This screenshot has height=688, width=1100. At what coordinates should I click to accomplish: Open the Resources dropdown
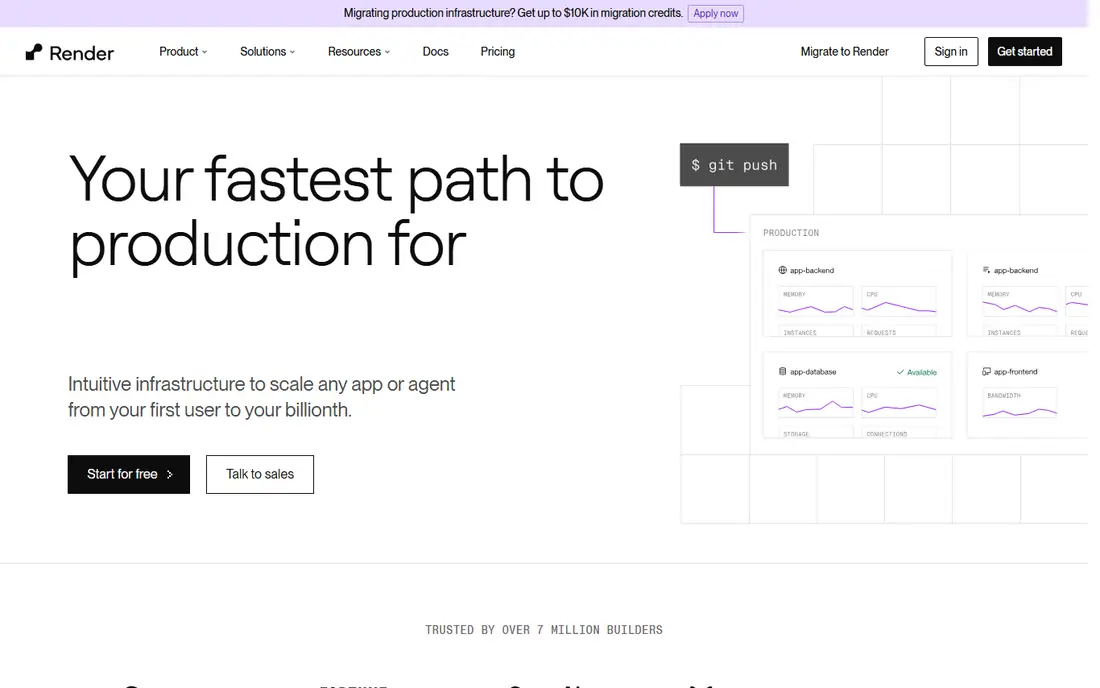click(358, 52)
